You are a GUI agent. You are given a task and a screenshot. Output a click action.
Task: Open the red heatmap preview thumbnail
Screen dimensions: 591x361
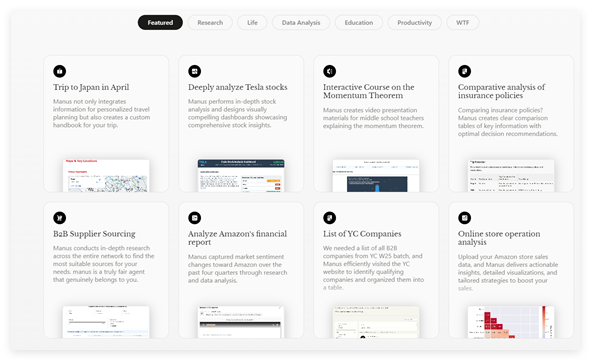tap(511, 322)
